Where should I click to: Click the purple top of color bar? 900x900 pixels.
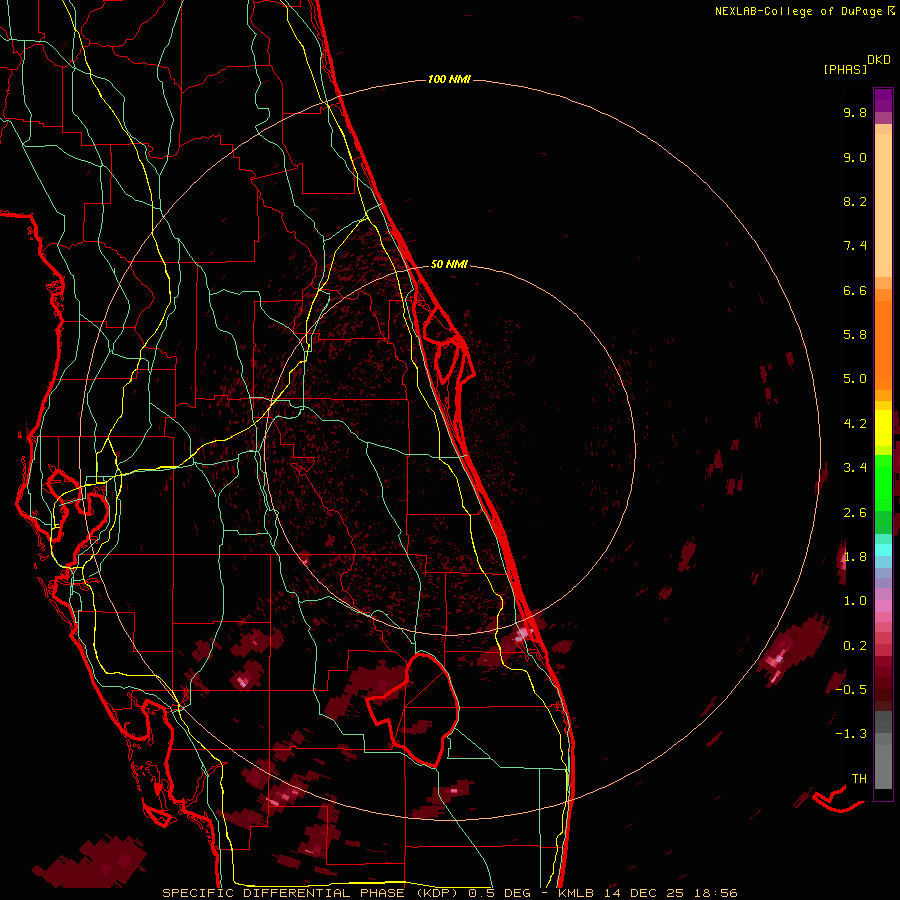point(883,100)
